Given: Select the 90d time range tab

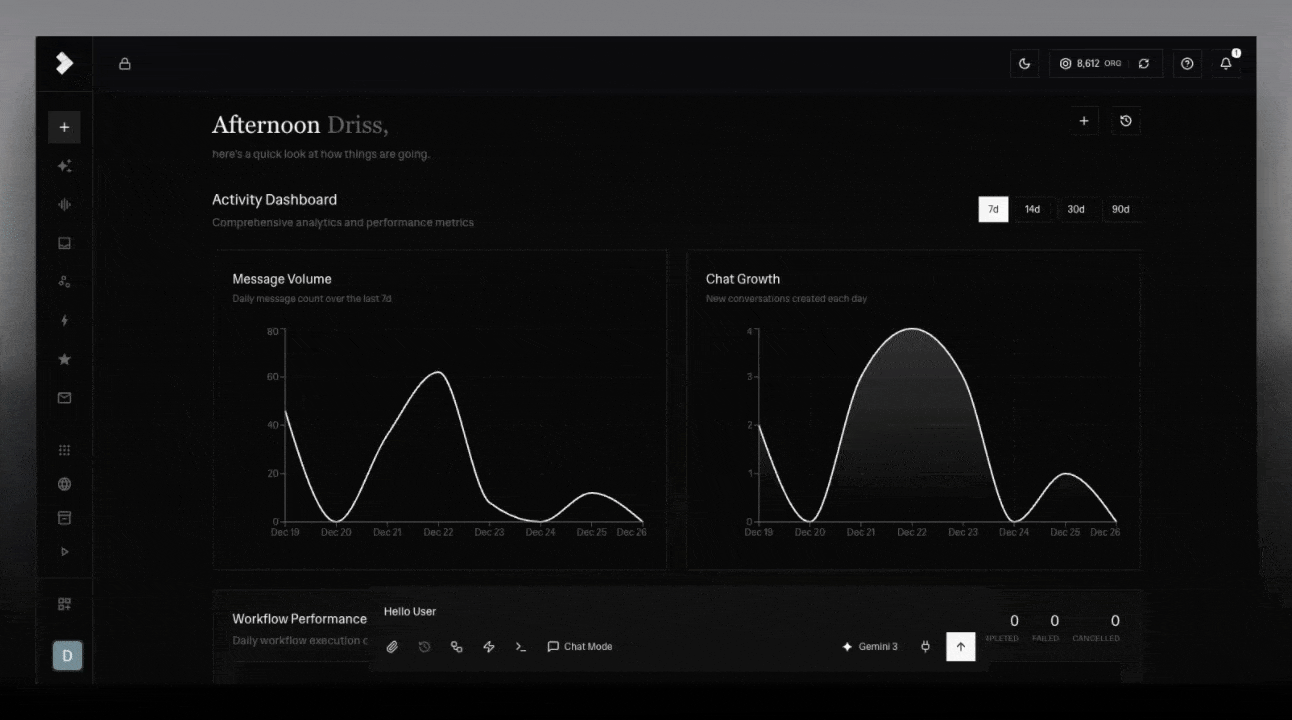Looking at the screenshot, I should coord(1120,210).
